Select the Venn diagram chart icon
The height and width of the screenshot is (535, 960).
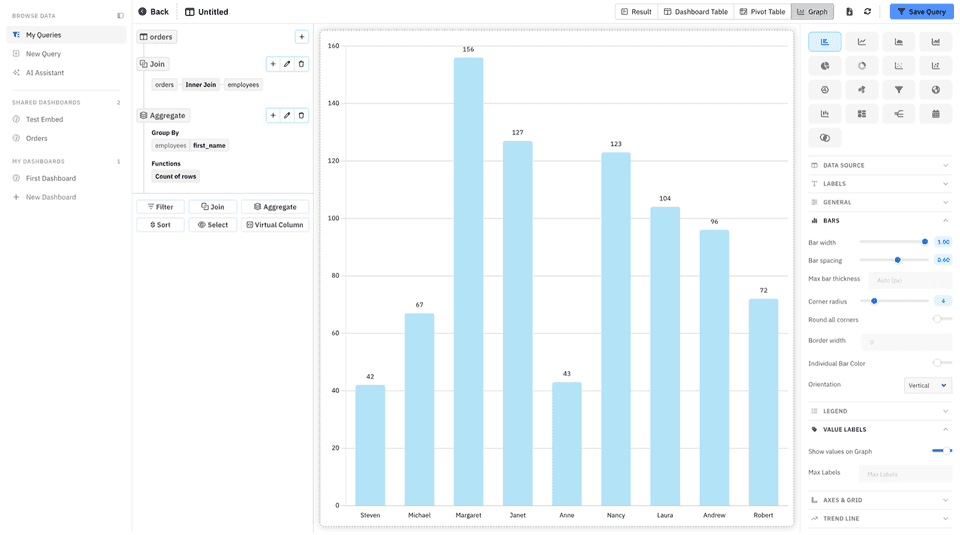(x=825, y=138)
